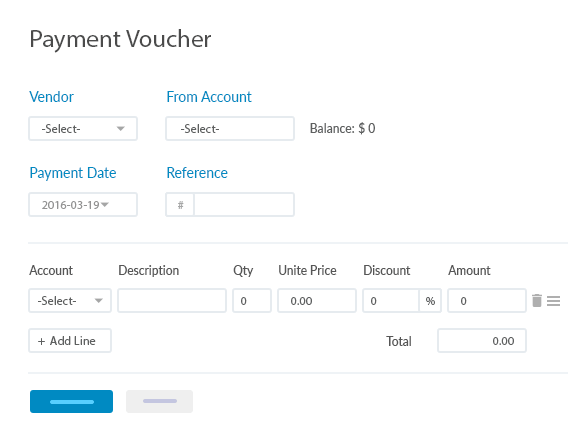Click the Balance amount text
The image size is (585, 437).
coord(342,128)
